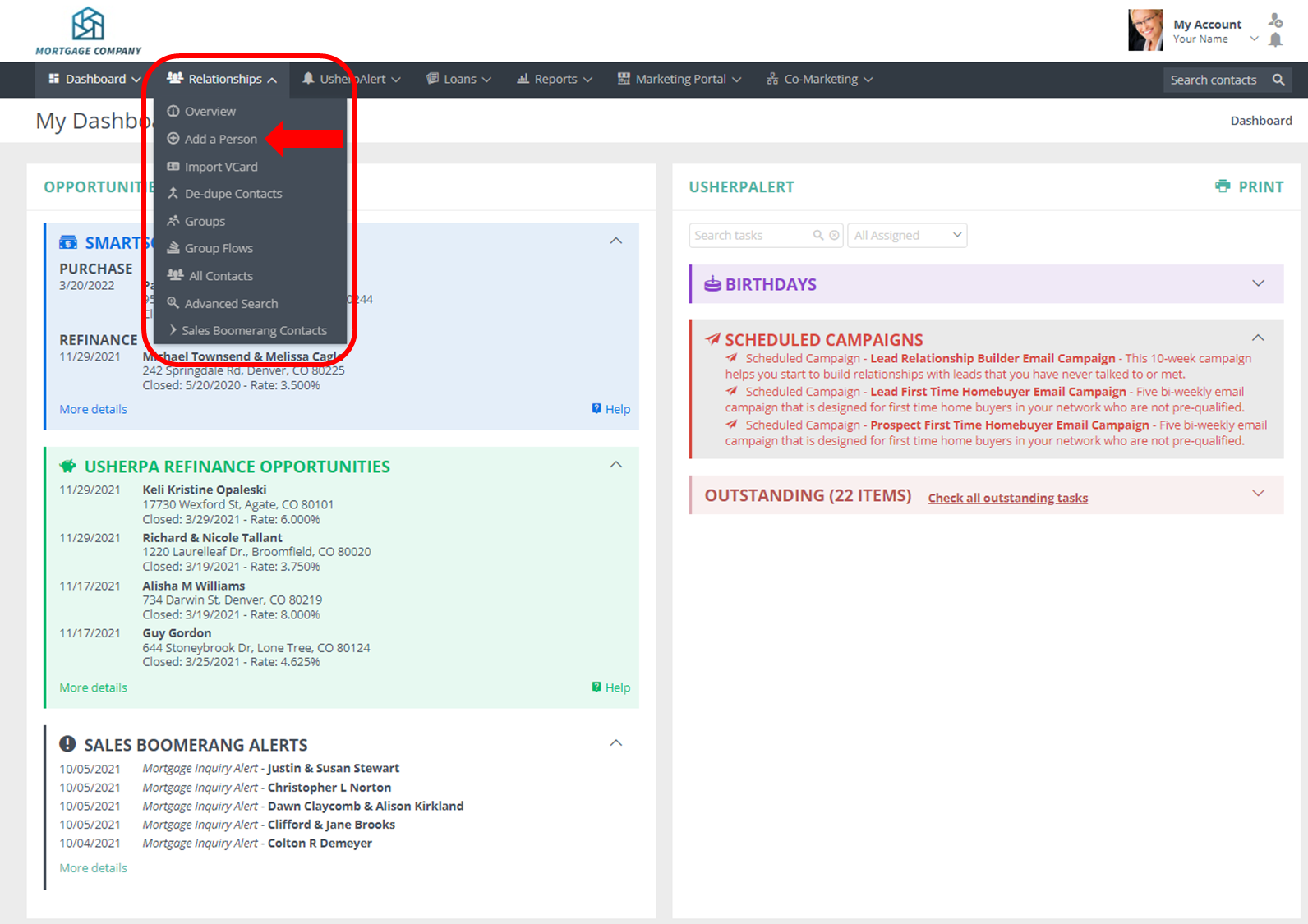
Task: Open the All Assigned dropdown
Action: 907,236
